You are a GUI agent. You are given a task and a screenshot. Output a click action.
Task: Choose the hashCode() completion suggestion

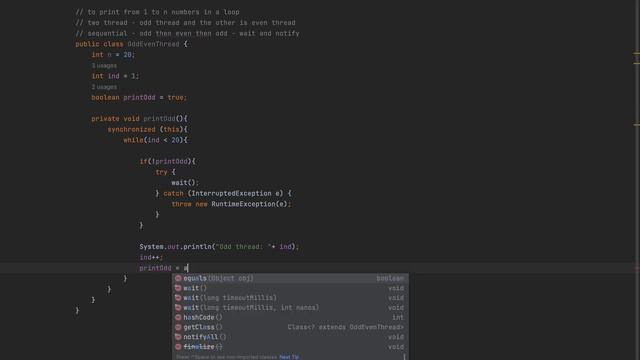(x=290, y=318)
